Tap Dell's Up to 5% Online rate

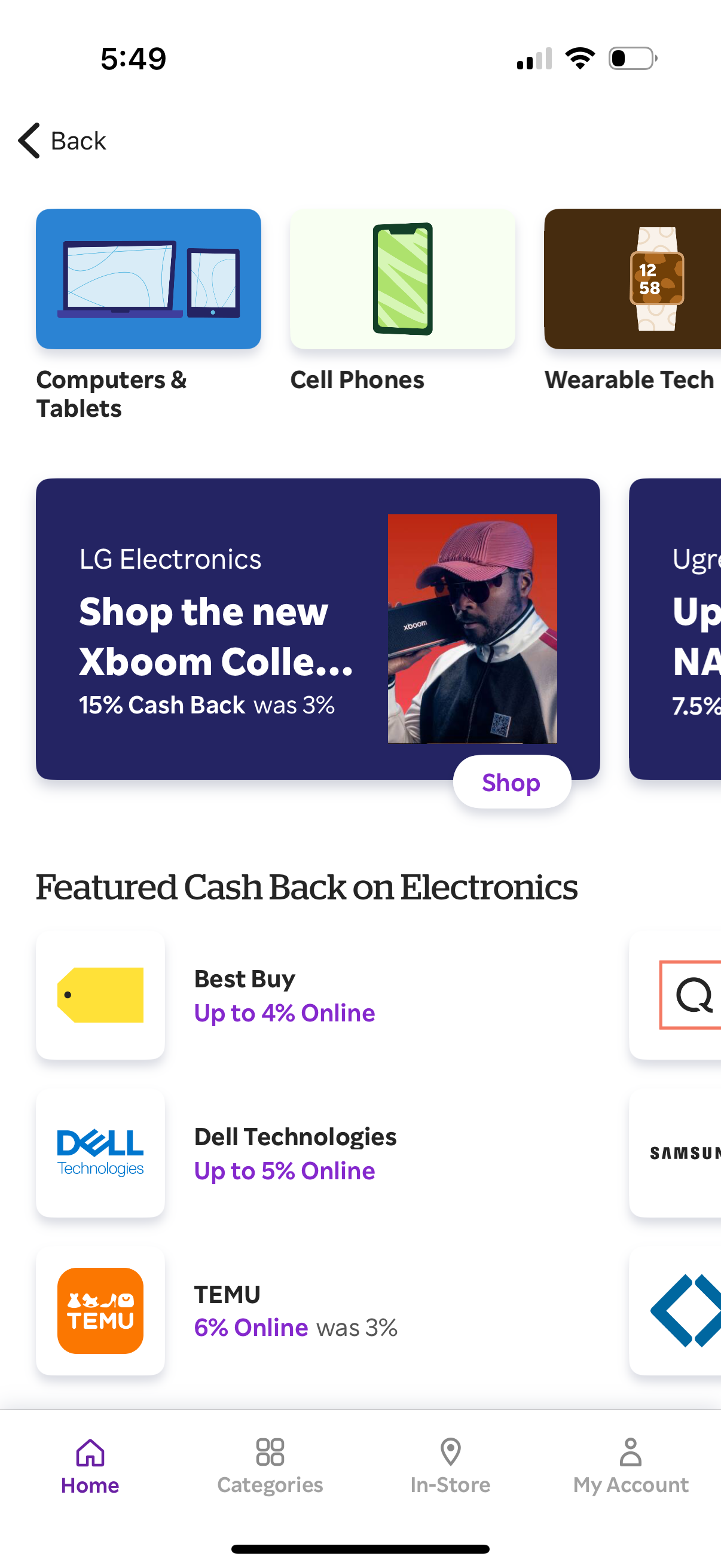coord(283,1170)
